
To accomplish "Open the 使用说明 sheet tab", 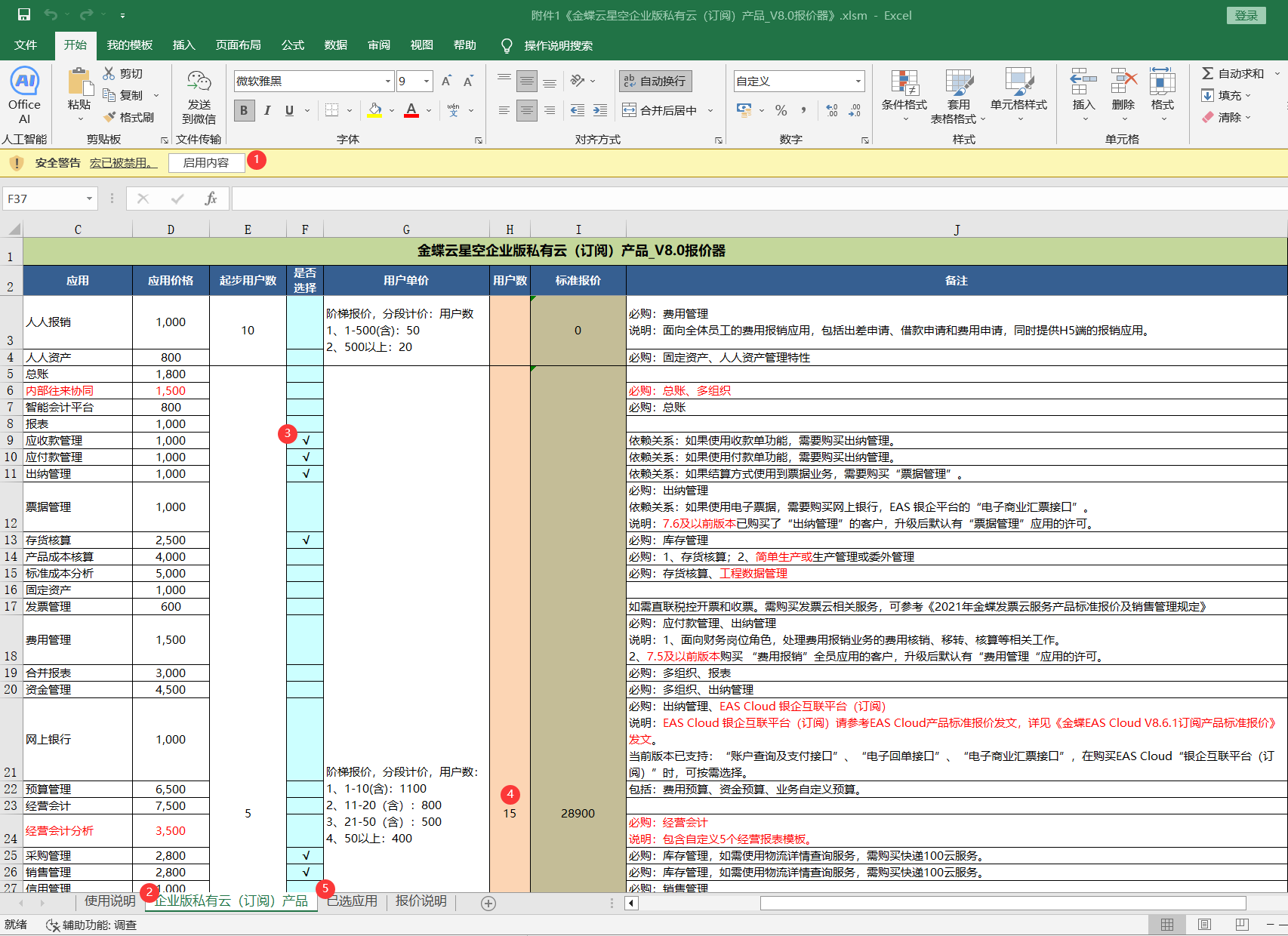I will pyautogui.click(x=109, y=901).
